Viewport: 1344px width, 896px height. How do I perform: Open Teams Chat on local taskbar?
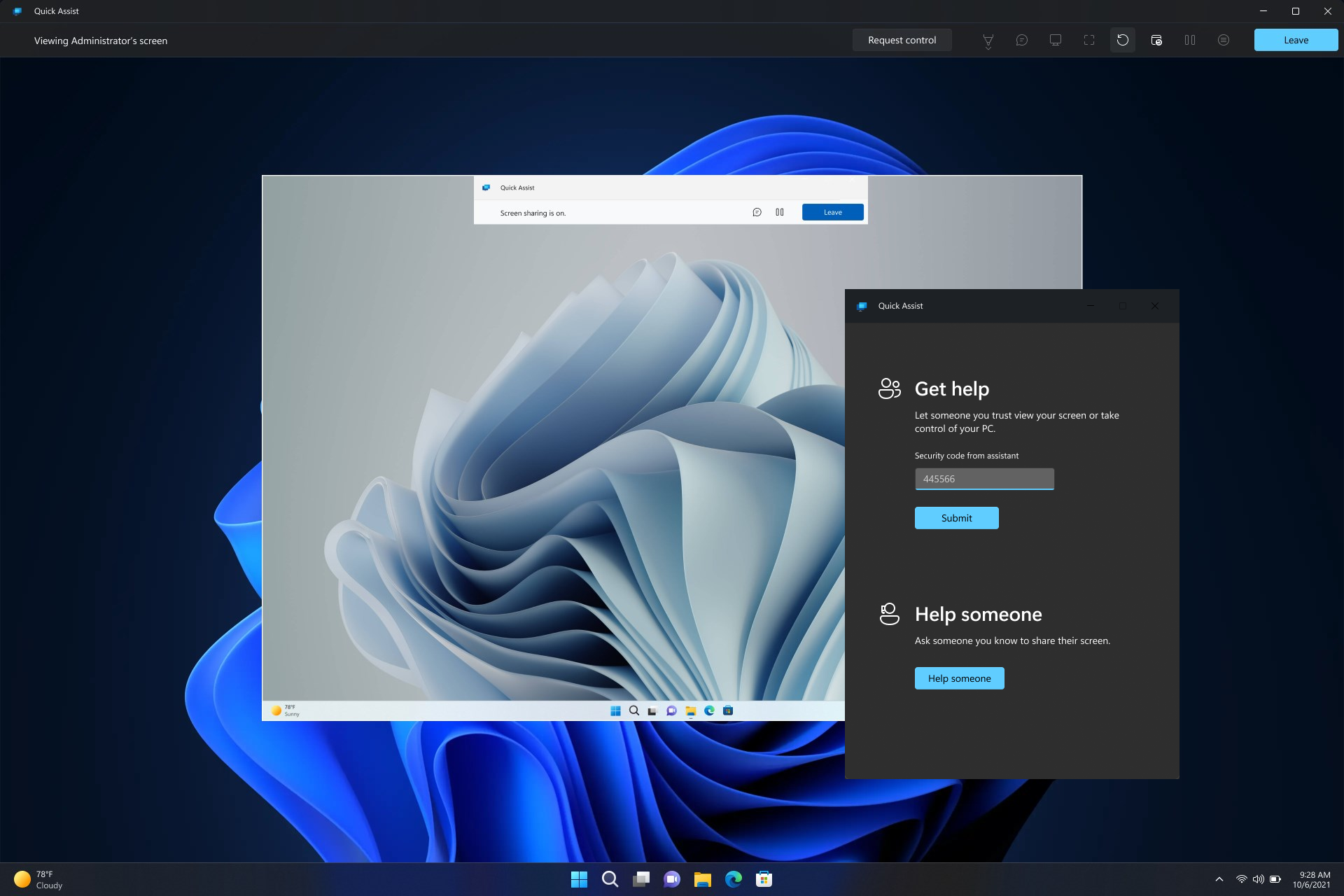pos(671,879)
